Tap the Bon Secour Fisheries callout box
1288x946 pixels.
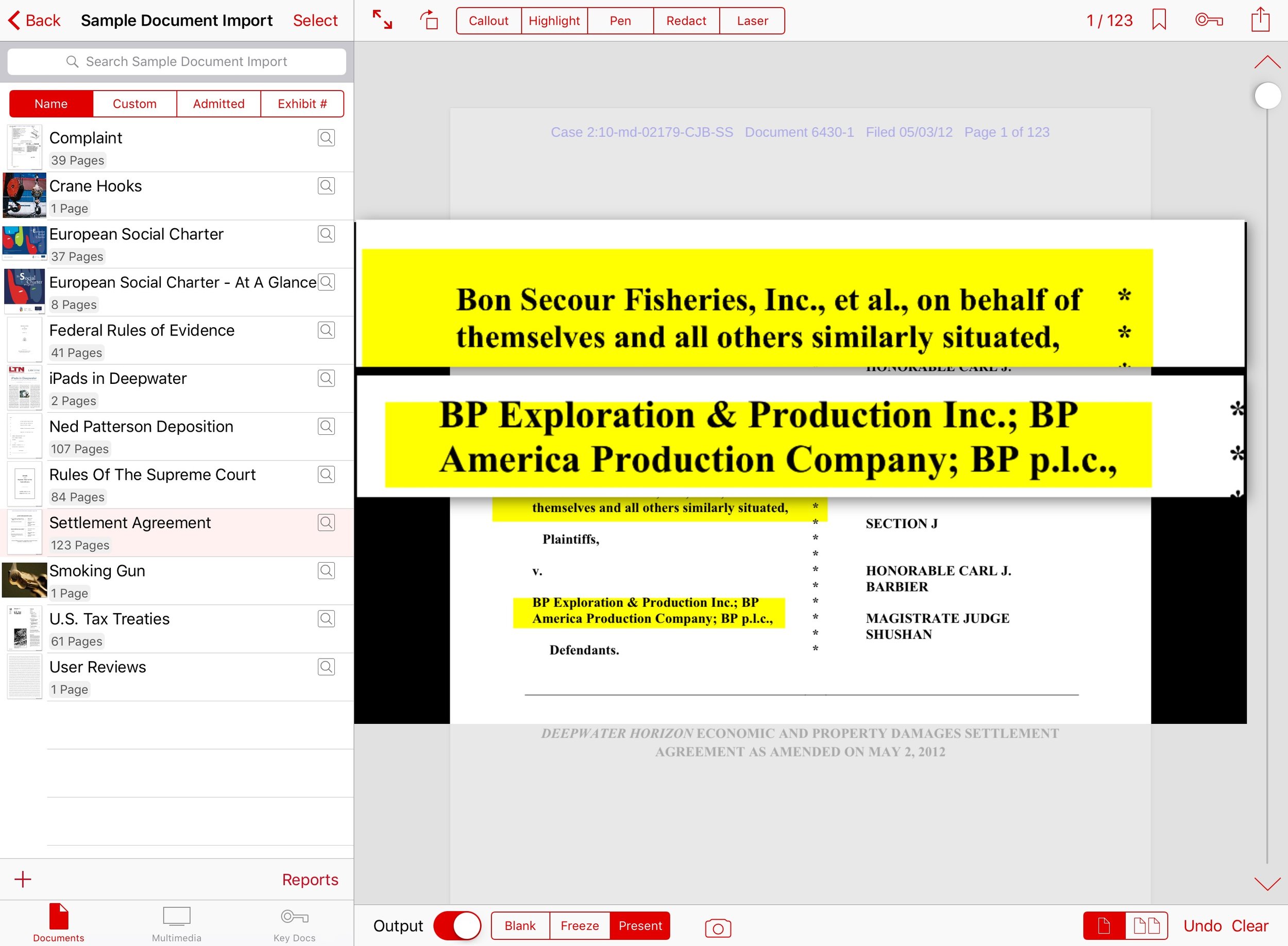tap(800, 294)
